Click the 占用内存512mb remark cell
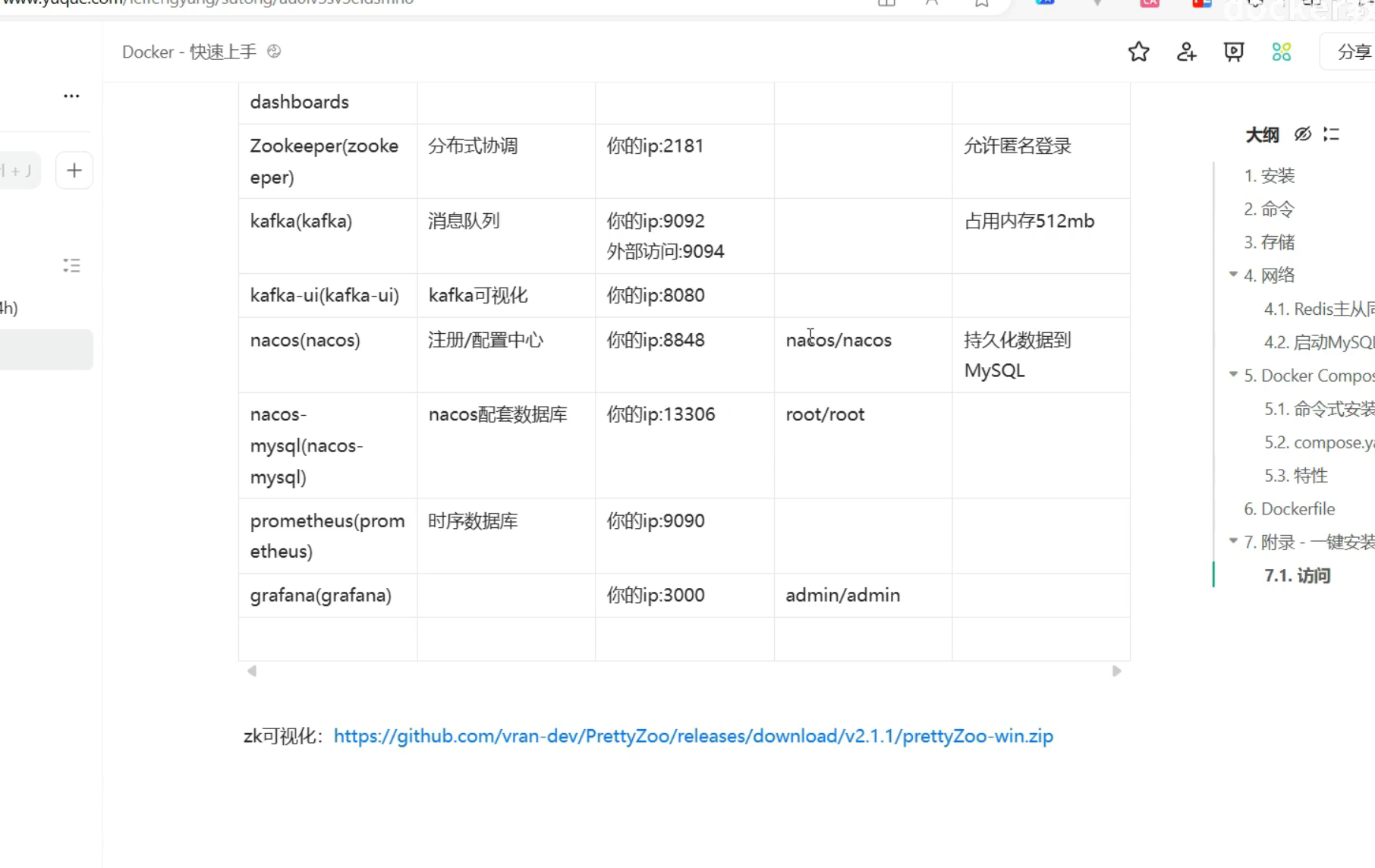Image resolution: width=1375 pixels, height=868 pixels. 1041,236
